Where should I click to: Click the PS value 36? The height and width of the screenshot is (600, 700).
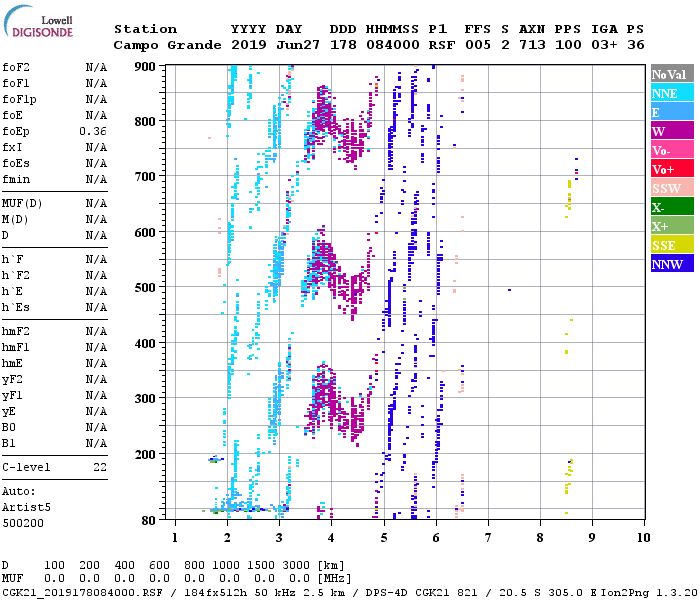tap(636, 45)
